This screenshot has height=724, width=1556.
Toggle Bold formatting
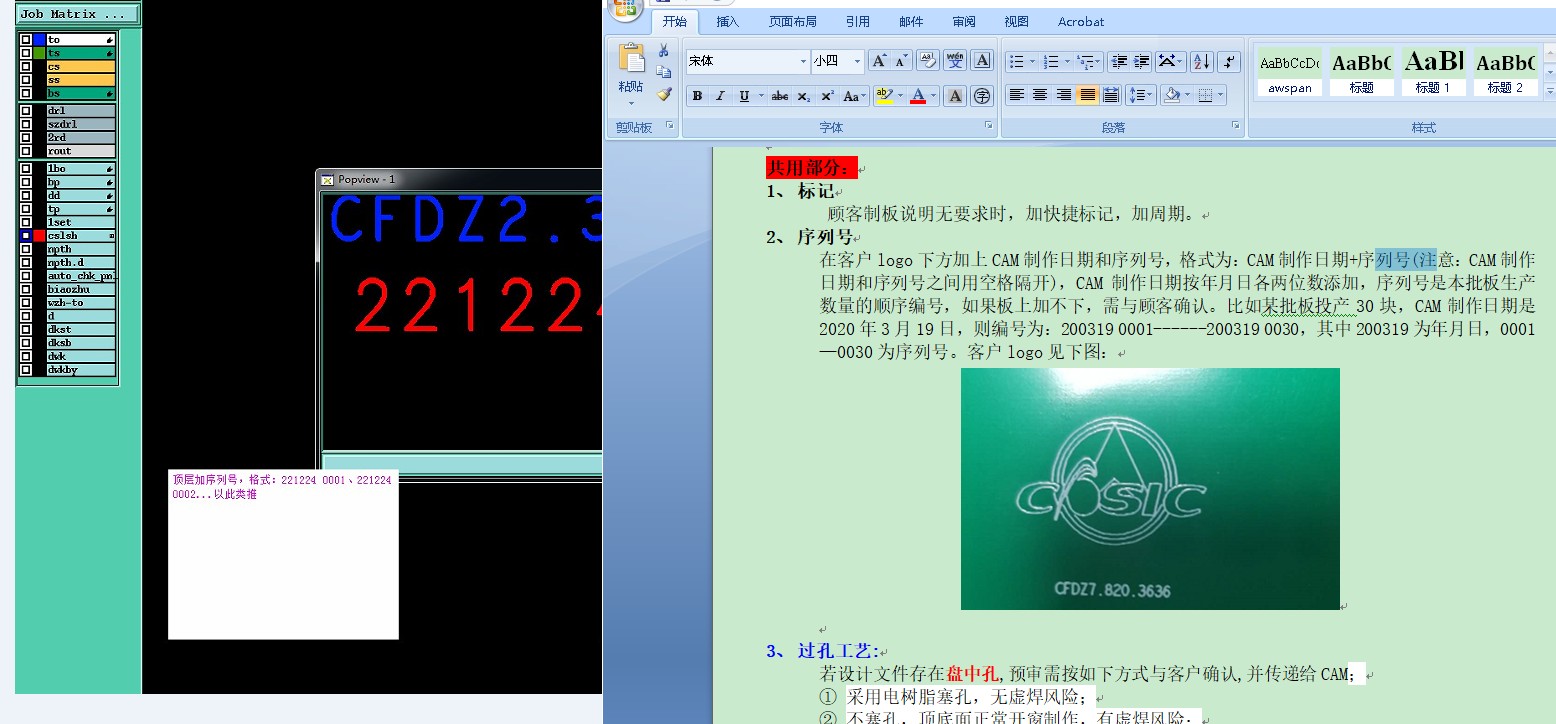pos(697,96)
